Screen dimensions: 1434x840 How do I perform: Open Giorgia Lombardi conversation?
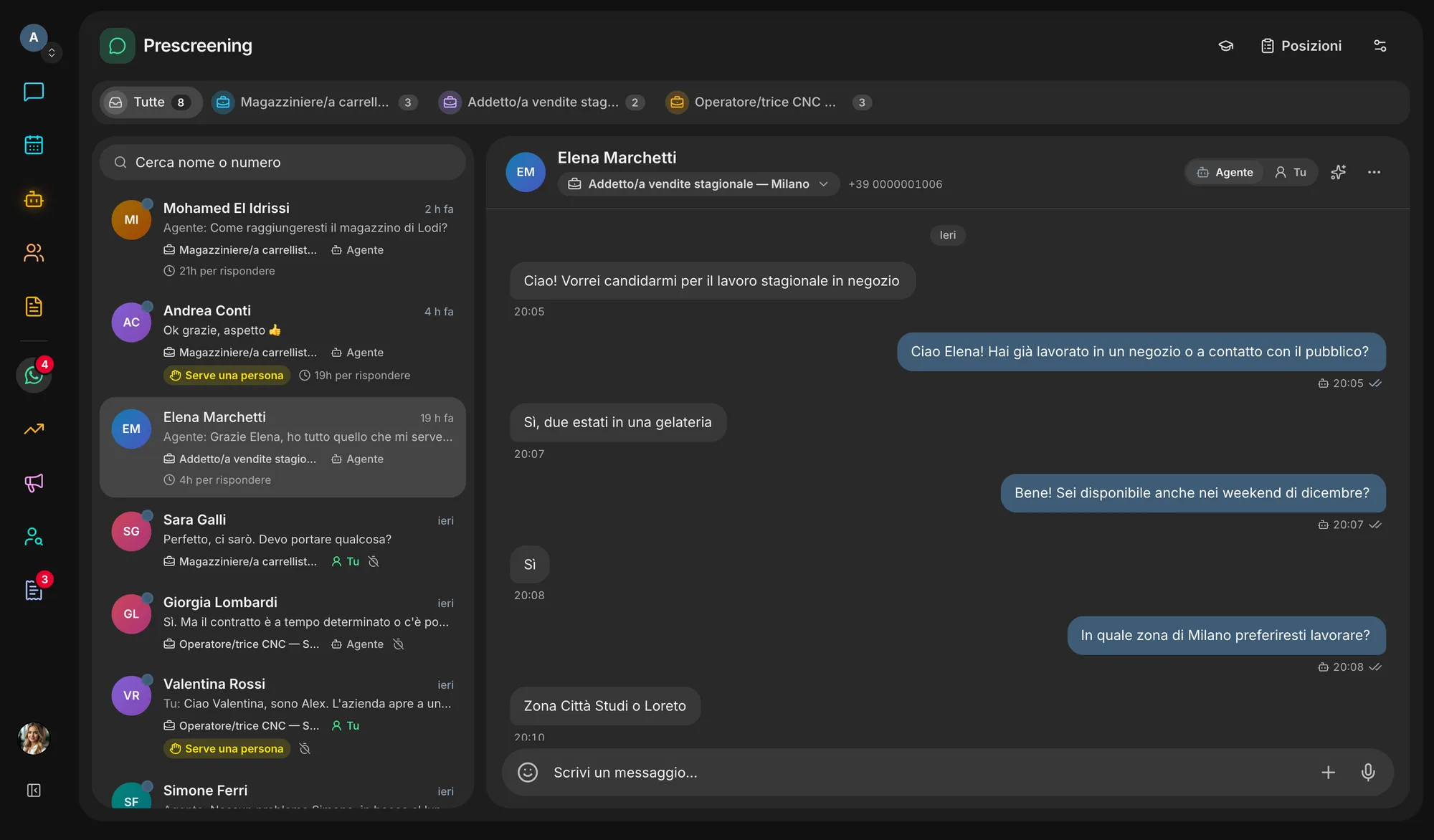pyautogui.click(x=282, y=623)
